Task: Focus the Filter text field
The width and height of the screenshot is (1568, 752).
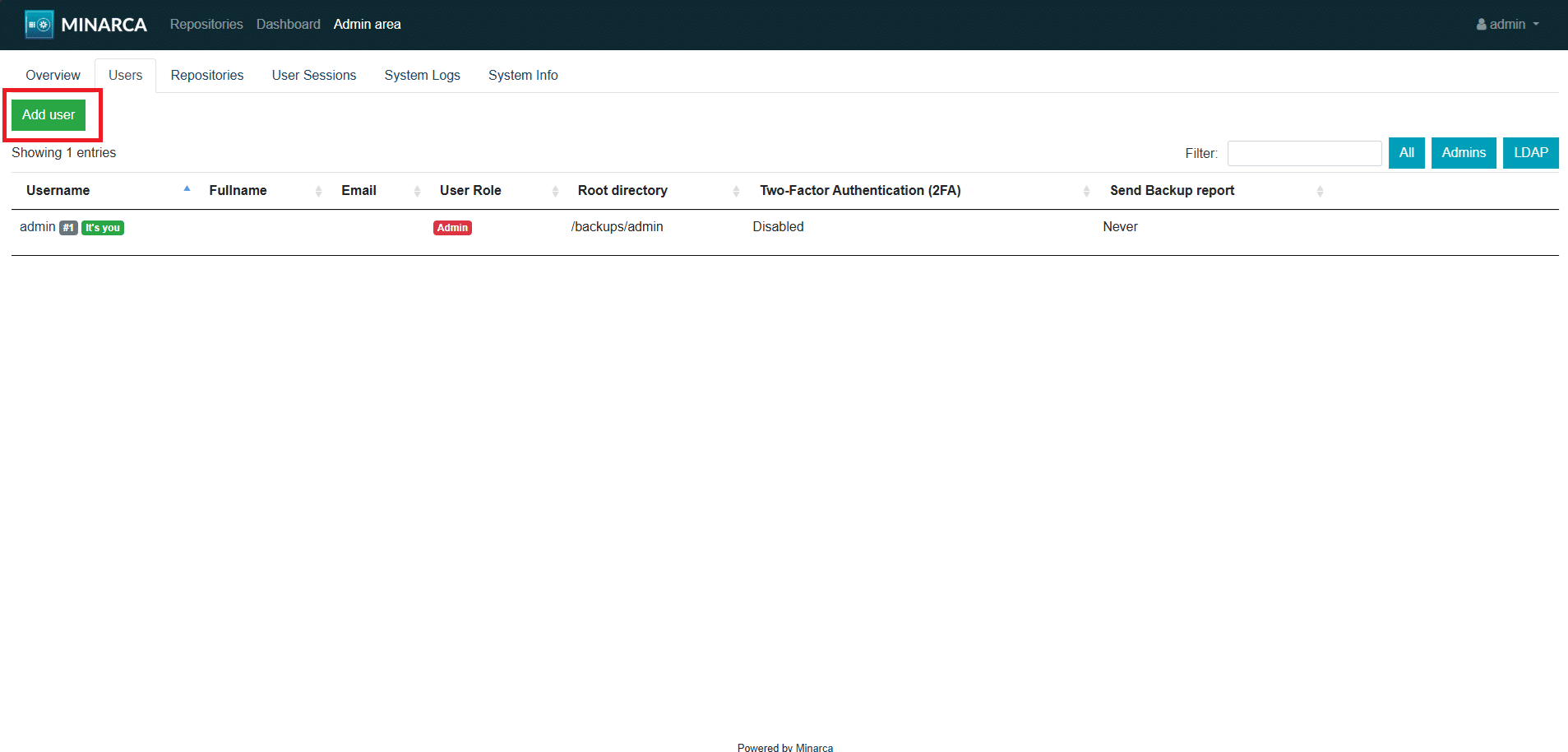Action: (1305, 153)
